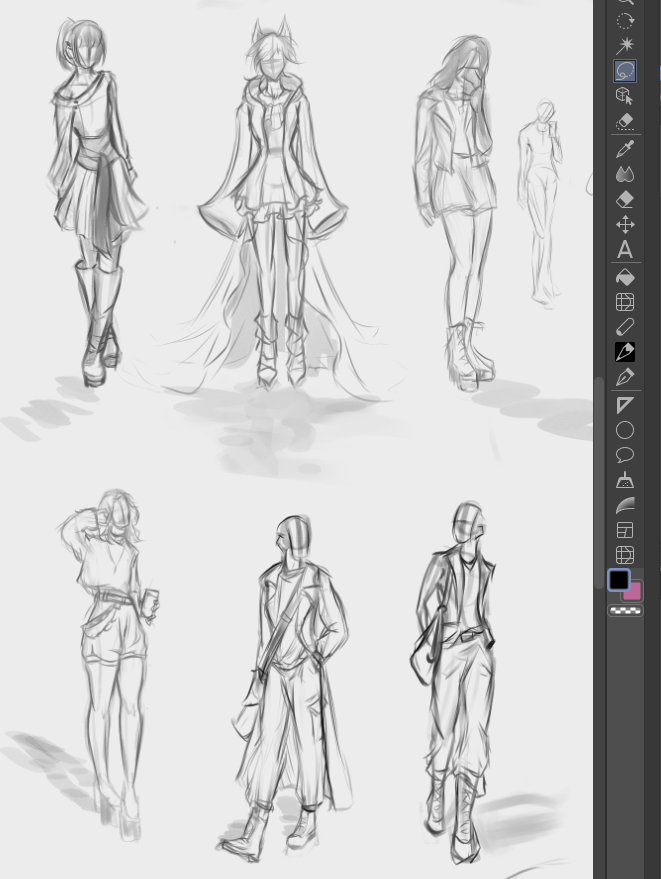Viewport: 661px width, 879px height.
Task: Select the Blend droplets tool
Action: (625, 174)
